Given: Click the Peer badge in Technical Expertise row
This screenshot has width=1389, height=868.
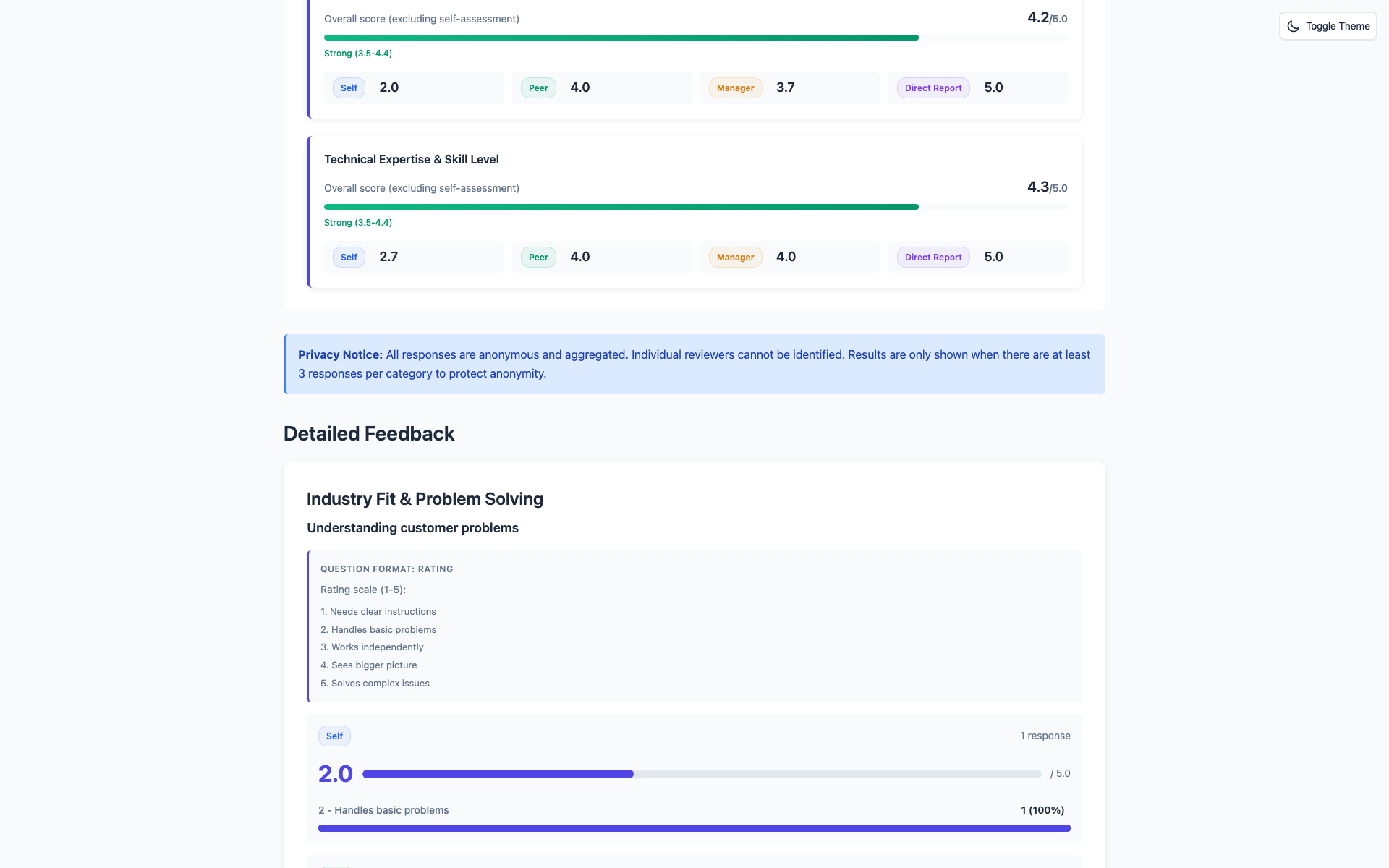Looking at the screenshot, I should click(x=538, y=257).
